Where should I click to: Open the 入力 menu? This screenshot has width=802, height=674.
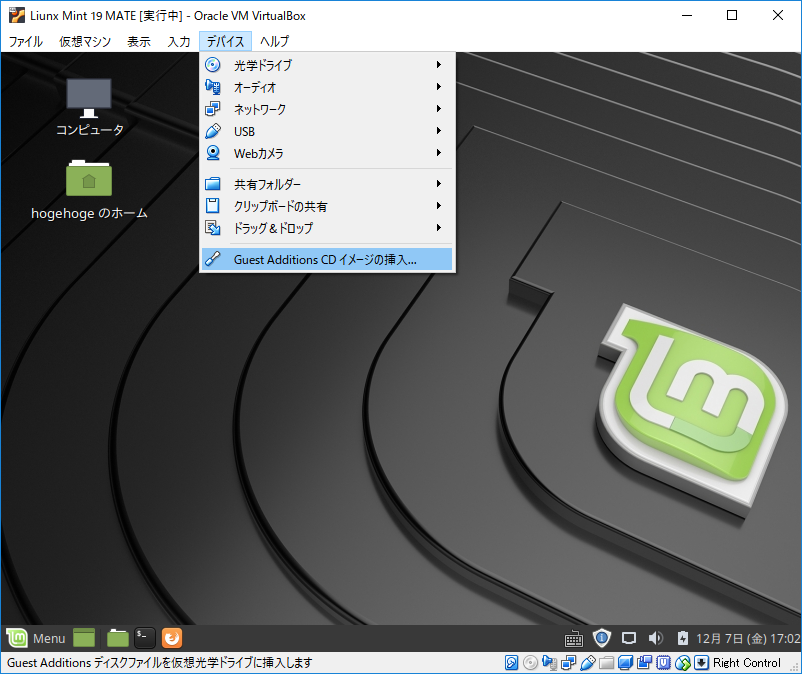(x=179, y=41)
